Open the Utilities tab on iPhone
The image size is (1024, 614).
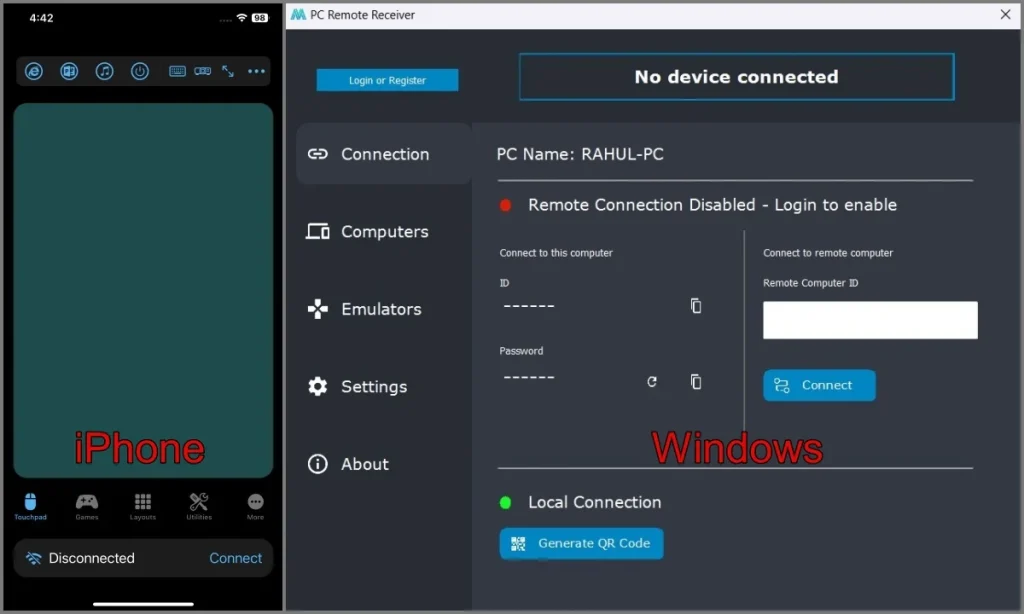(x=199, y=507)
